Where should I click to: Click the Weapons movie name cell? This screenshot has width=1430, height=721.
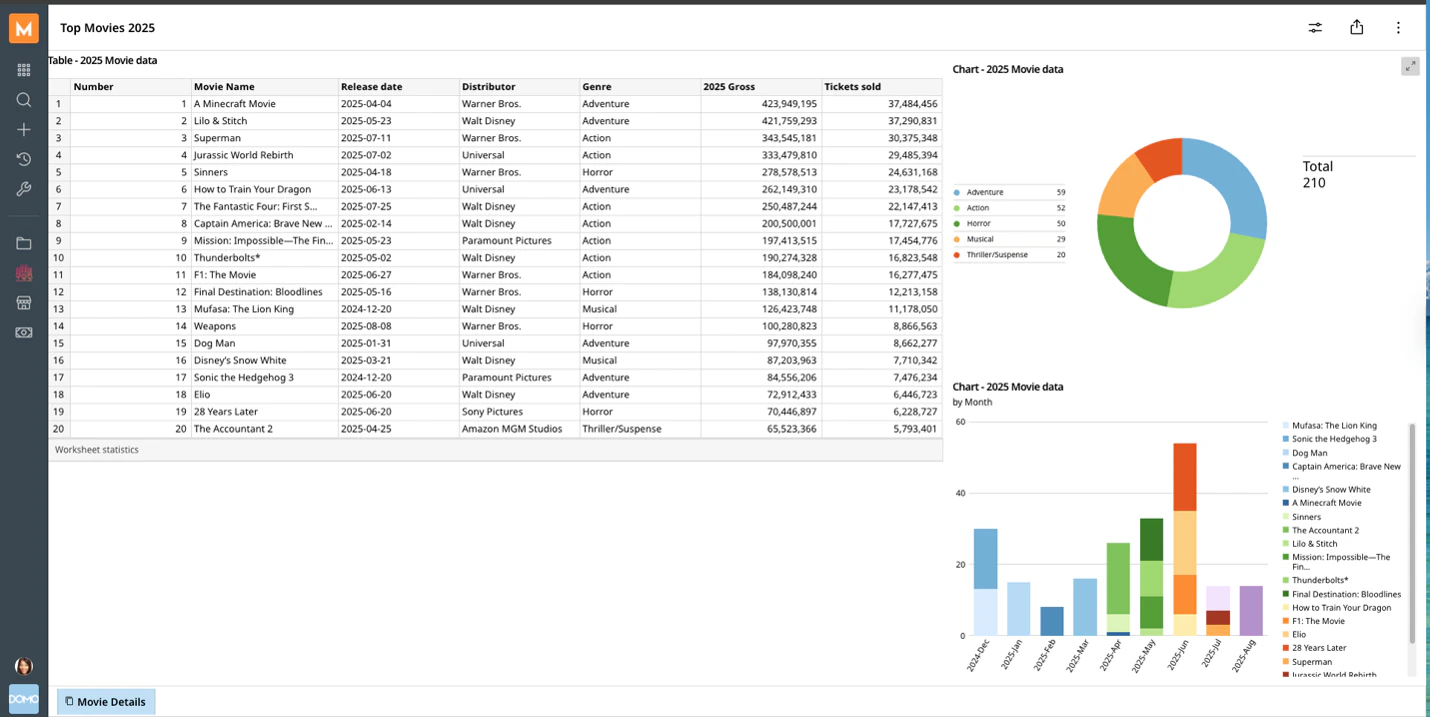click(x=264, y=326)
